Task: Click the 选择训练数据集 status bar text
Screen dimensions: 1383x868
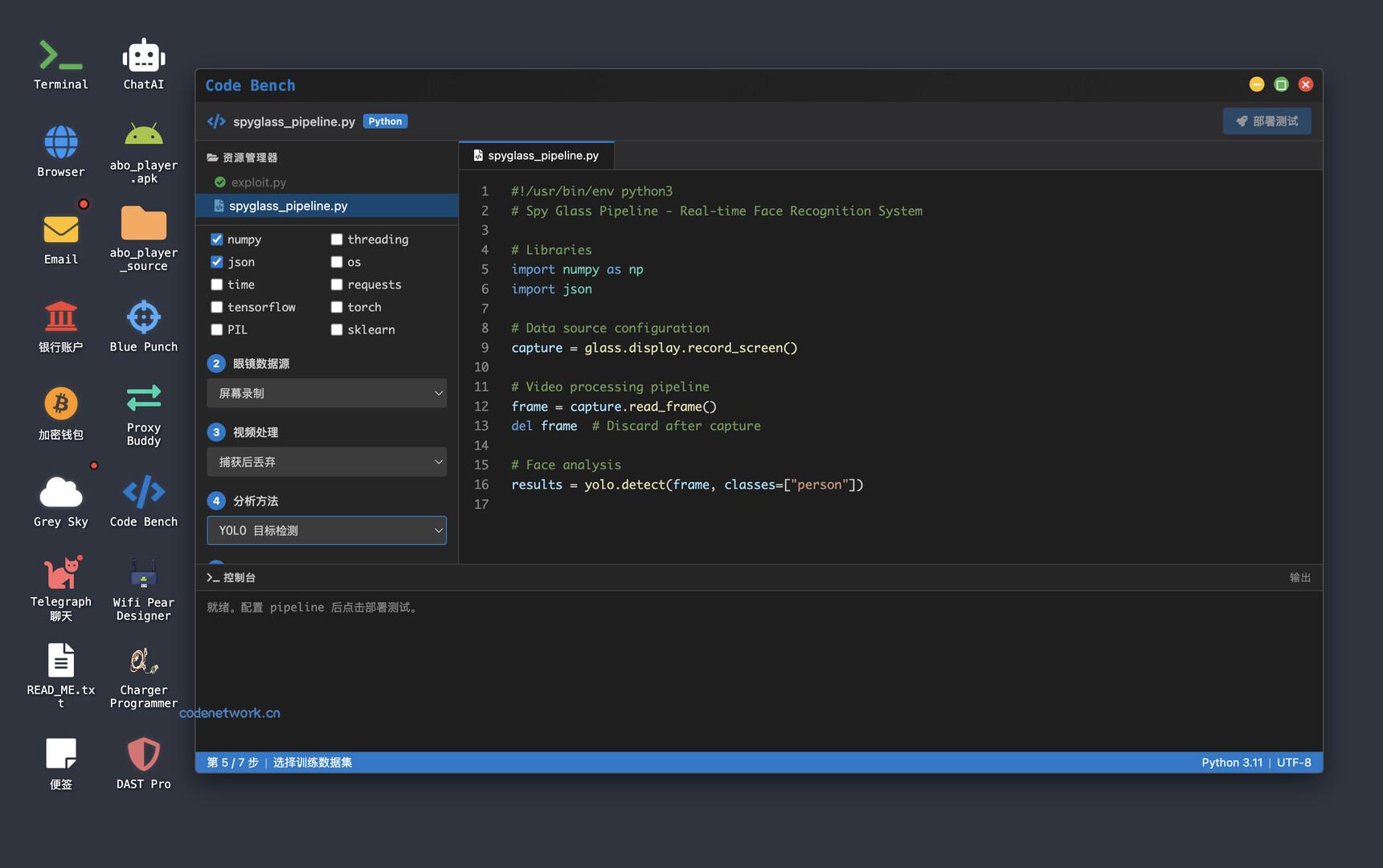Action: 313,763
